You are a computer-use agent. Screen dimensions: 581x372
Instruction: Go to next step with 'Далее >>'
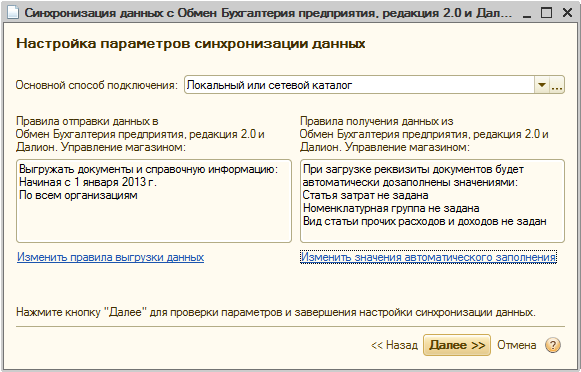[x=457, y=345]
